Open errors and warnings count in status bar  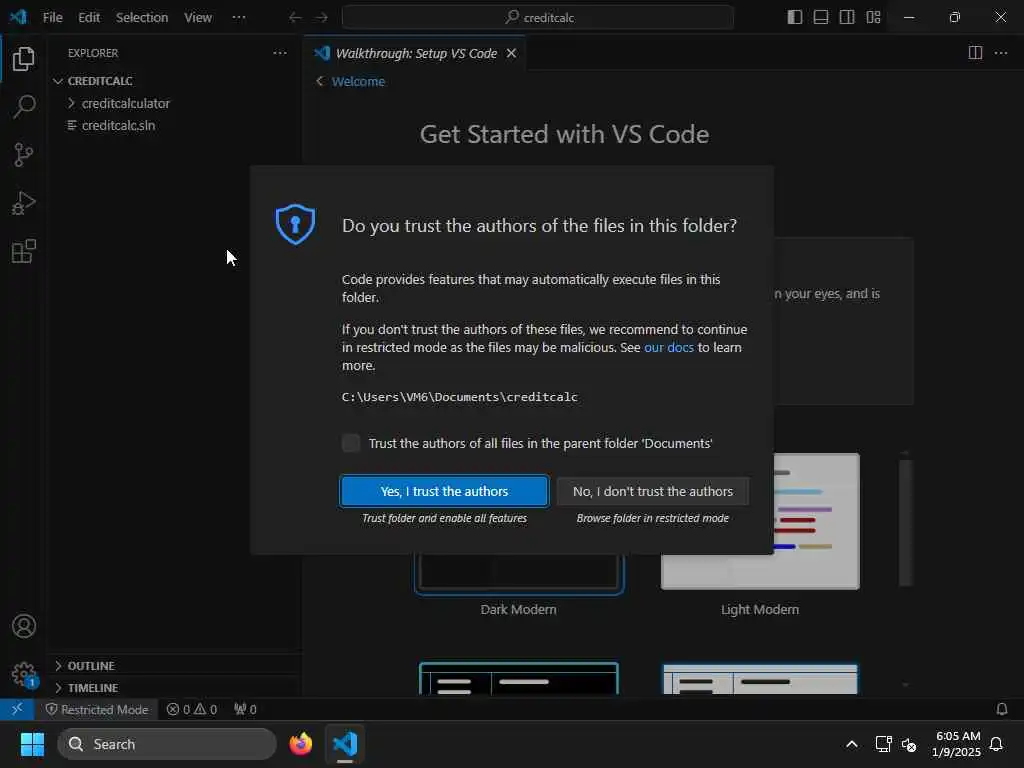191,709
